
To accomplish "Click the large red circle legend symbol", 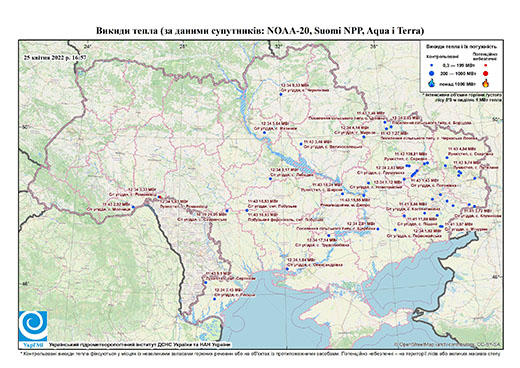I will pyautogui.click(x=486, y=73).
